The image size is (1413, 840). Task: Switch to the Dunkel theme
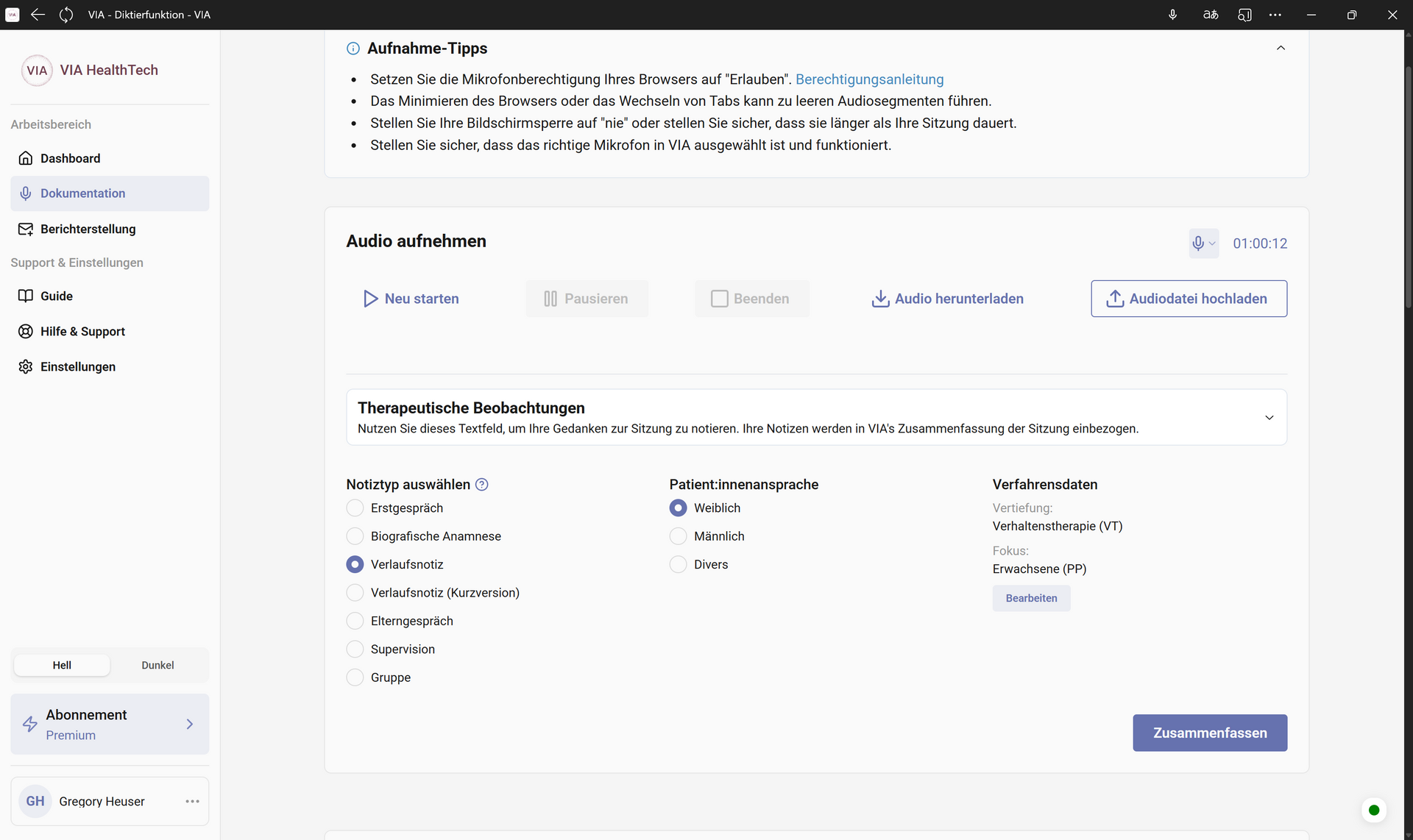click(x=157, y=665)
